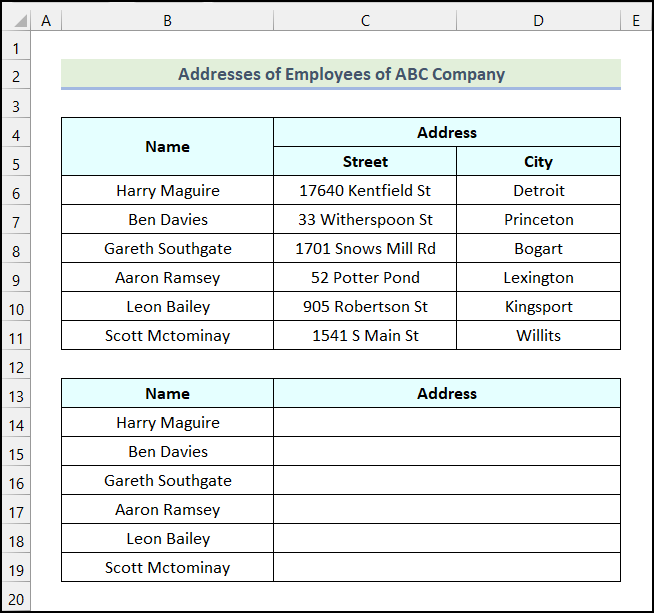The width and height of the screenshot is (654, 613).
Task: Select the '1541 S Main St' cell
Action: 365,335
